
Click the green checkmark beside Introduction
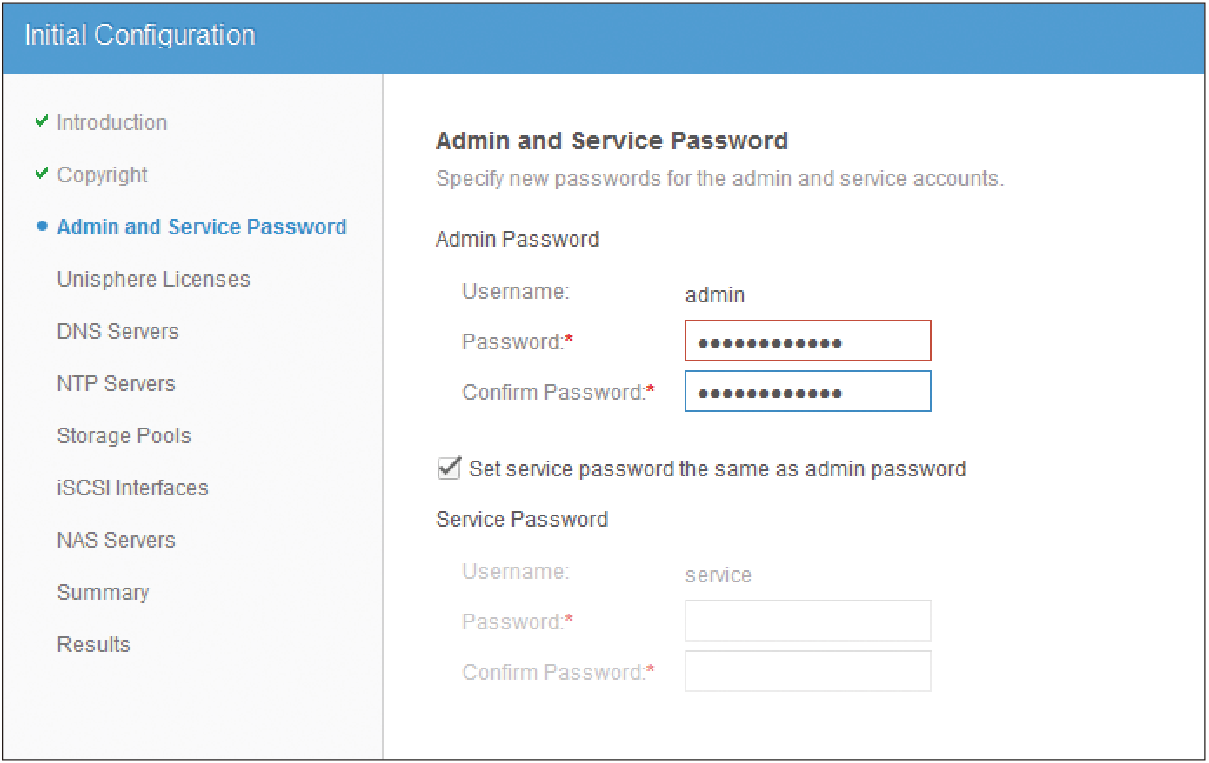click(41, 122)
